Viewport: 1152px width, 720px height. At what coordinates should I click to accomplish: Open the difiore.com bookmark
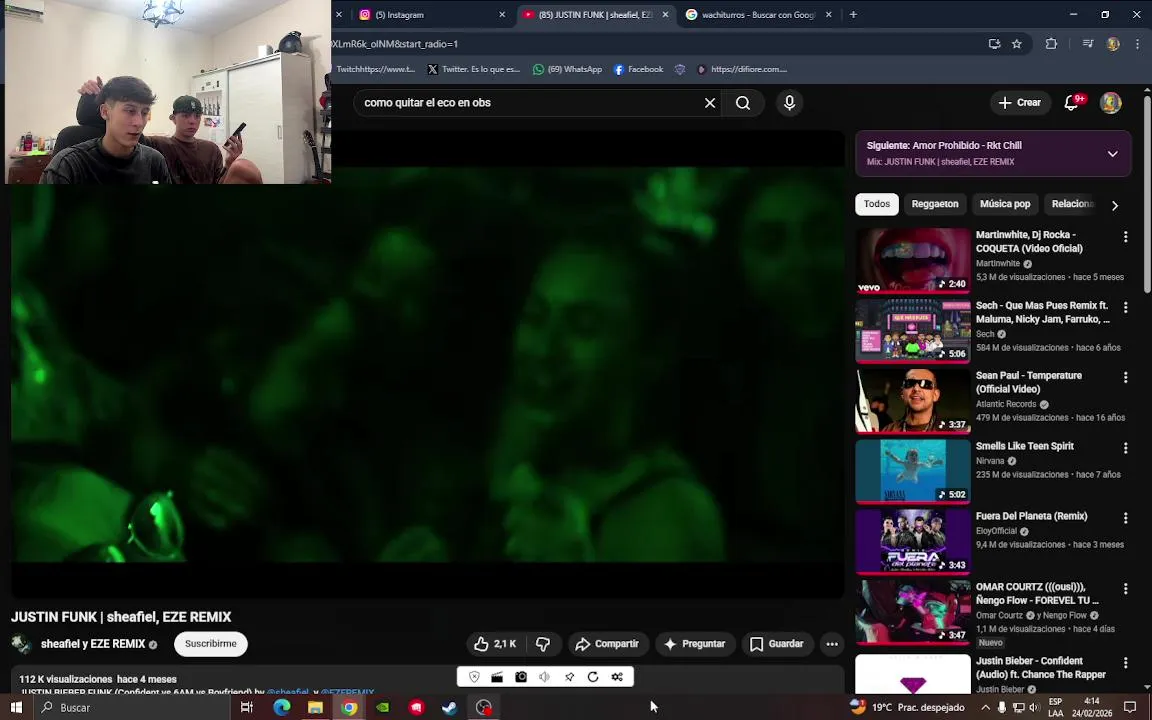[x=742, y=69]
